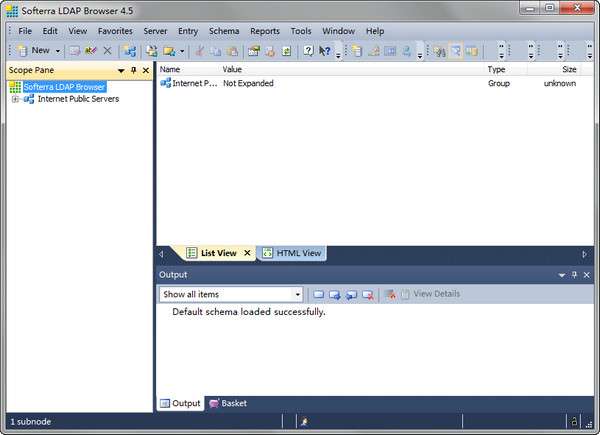600x435 pixels.
Task: Click previous message icon in Output toolbar
Action: point(351,294)
